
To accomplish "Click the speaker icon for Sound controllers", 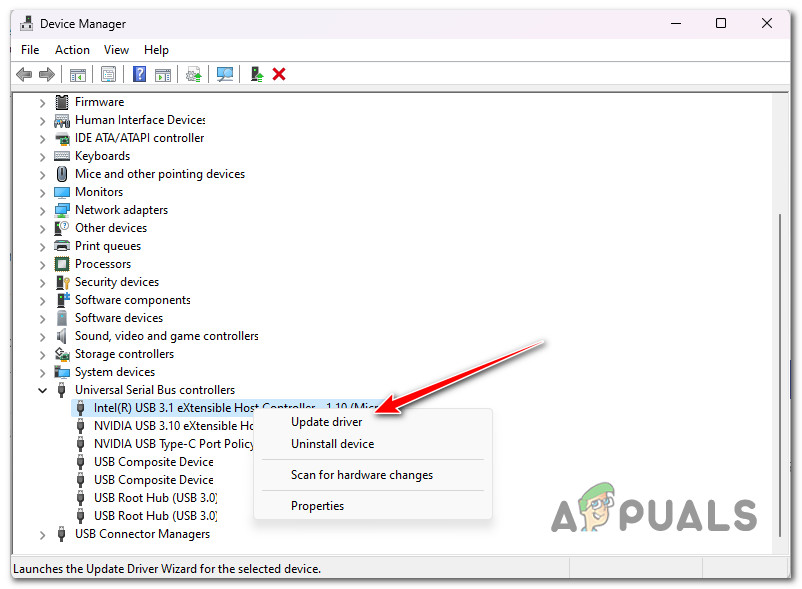I will click(62, 336).
